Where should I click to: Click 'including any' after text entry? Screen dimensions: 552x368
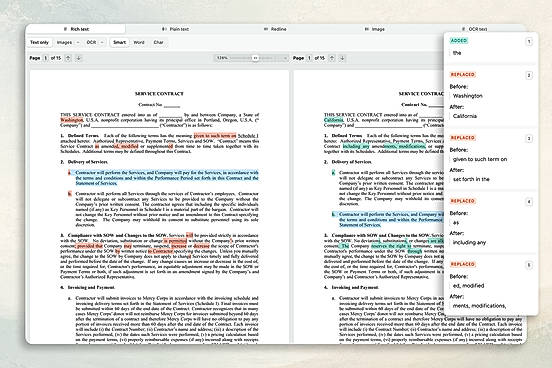469,243
